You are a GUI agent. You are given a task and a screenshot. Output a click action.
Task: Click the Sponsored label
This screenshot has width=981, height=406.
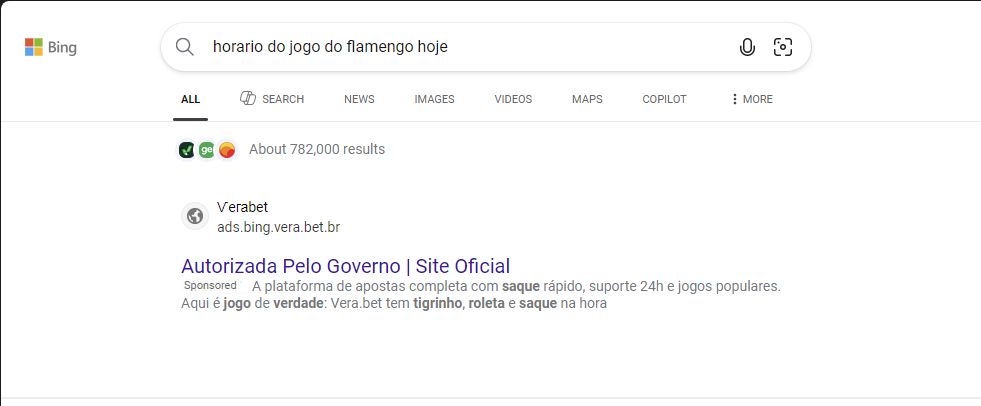[x=210, y=285]
